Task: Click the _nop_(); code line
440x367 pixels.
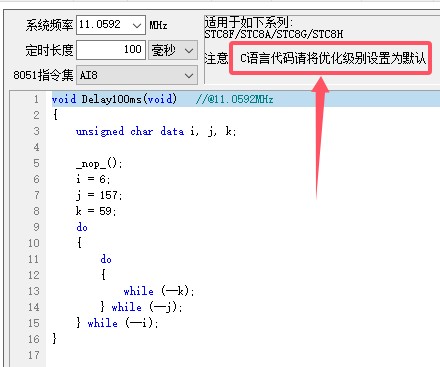Action: click(x=99, y=163)
